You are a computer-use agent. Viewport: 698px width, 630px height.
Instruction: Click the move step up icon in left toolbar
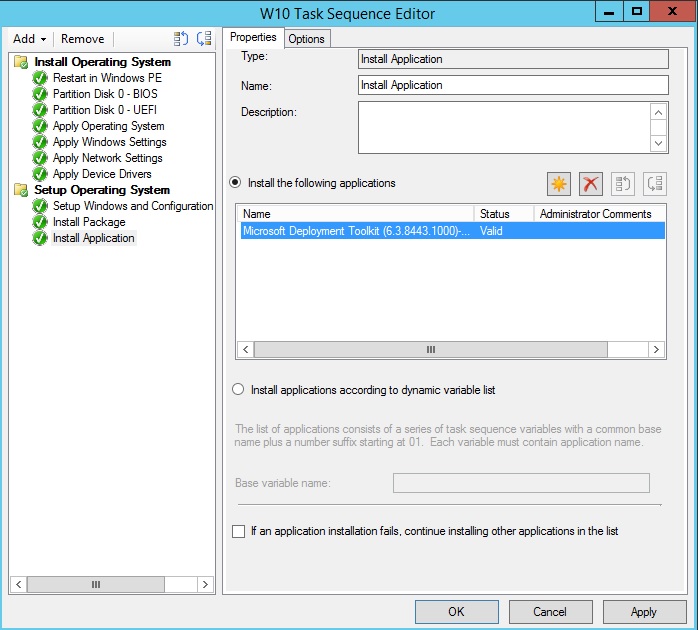[x=181, y=39]
